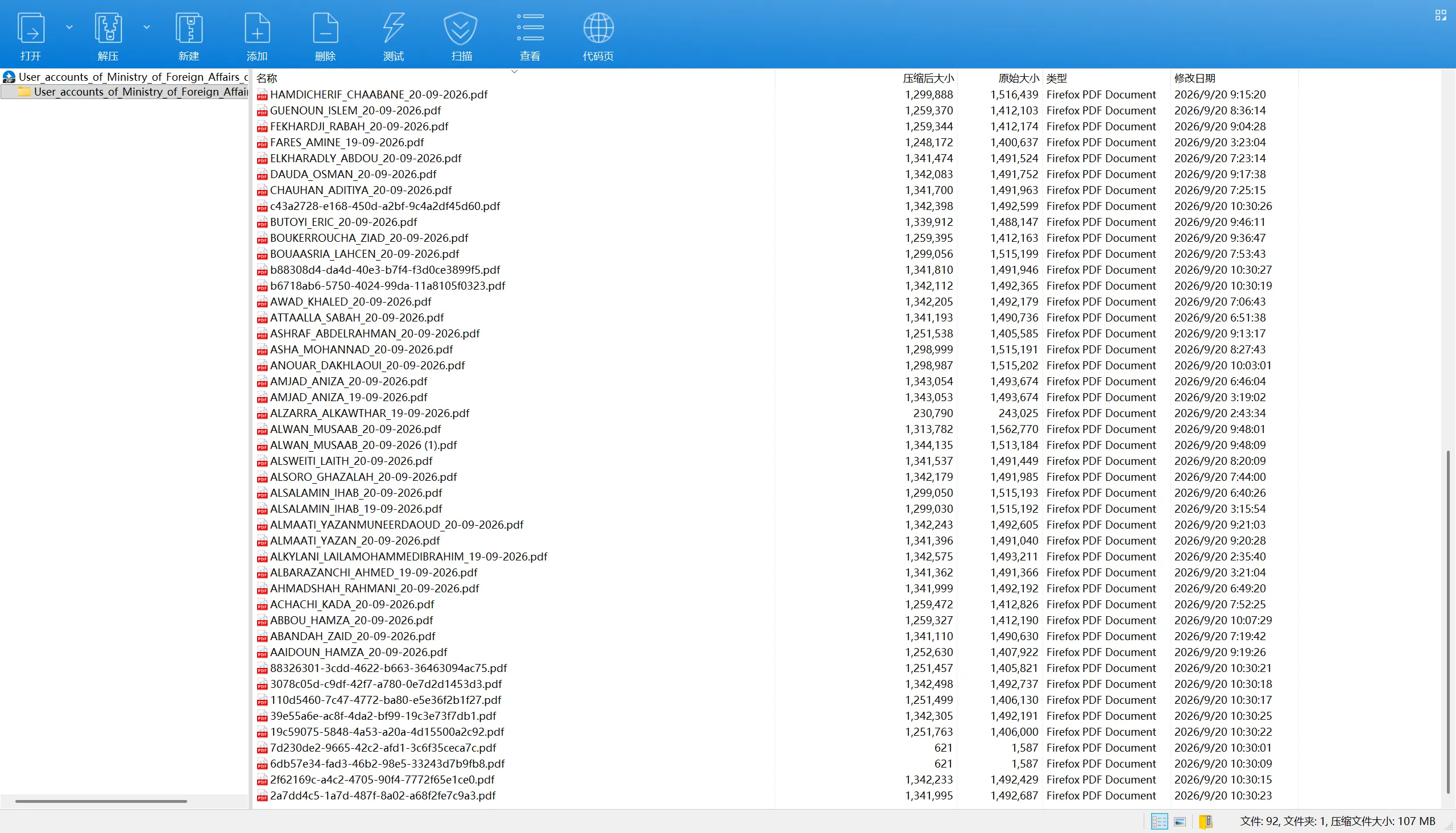Select file 2a7dd4c5-1a7d-487f-8a02-a68f2fe7c9a3.pdf
1456x833 pixels.
[x=383, y=796]
